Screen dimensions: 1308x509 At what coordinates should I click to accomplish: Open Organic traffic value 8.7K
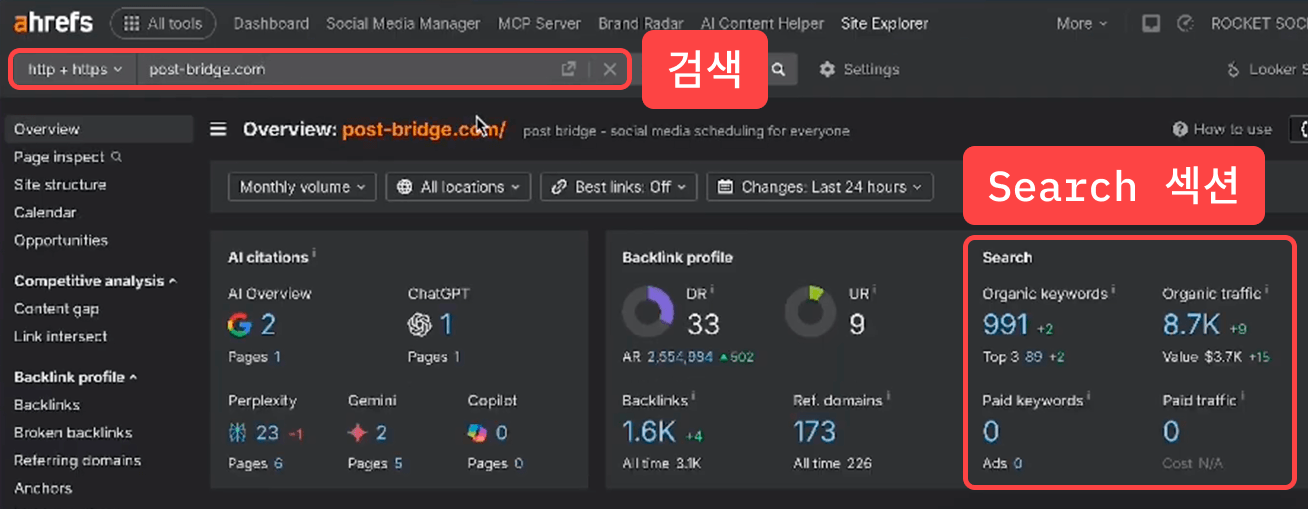pos(1191,324)
